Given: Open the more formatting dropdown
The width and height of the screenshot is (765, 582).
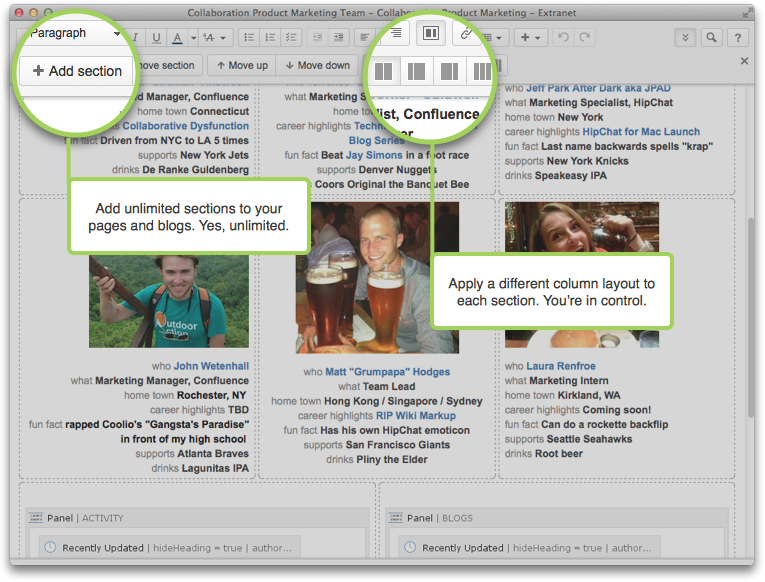Looking at the screenshot, I should tap(215, 38).
